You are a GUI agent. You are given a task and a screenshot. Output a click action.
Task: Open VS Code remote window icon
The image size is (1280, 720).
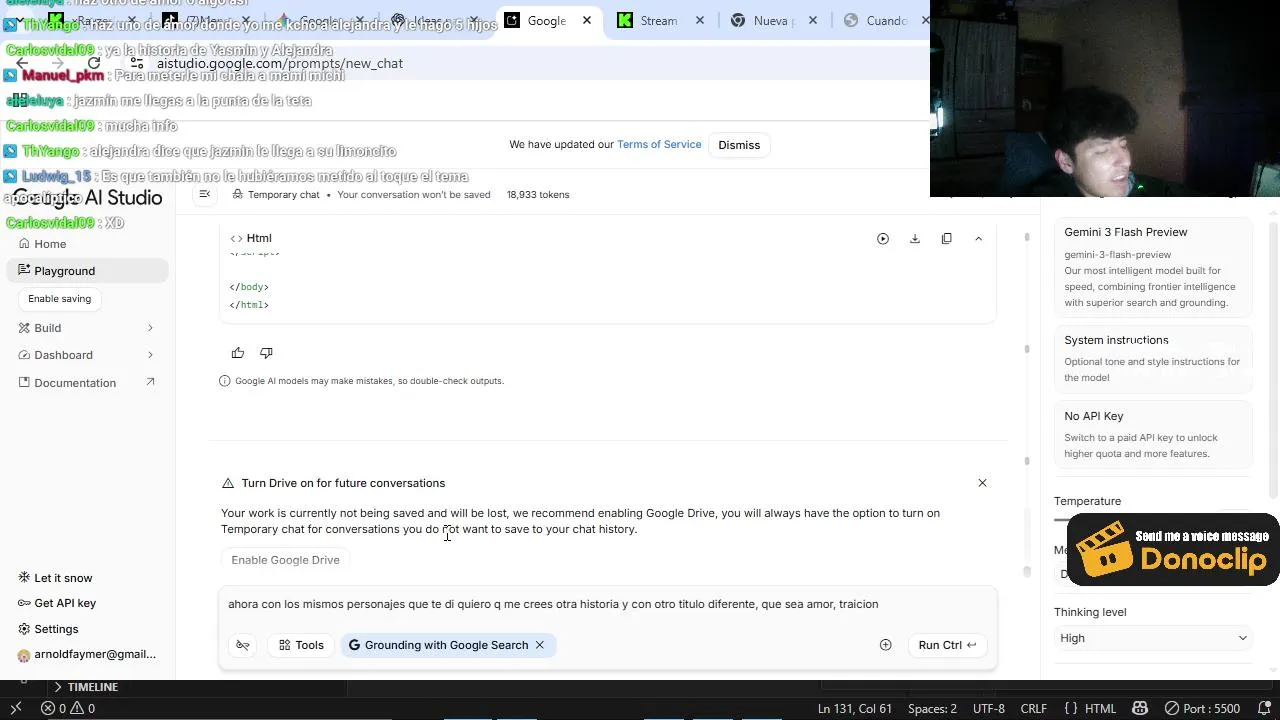(15, 708)
